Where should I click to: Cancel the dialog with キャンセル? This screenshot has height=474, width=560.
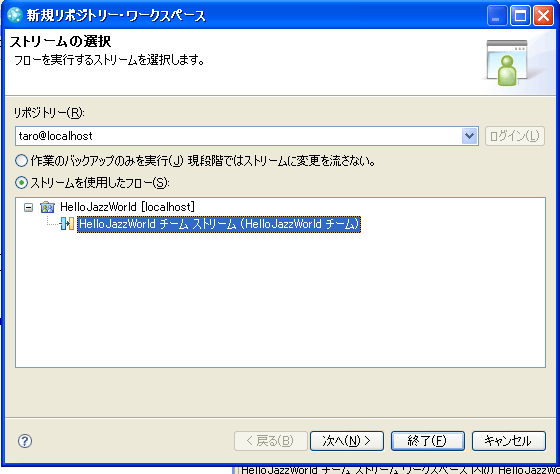[x=509, y=441]
